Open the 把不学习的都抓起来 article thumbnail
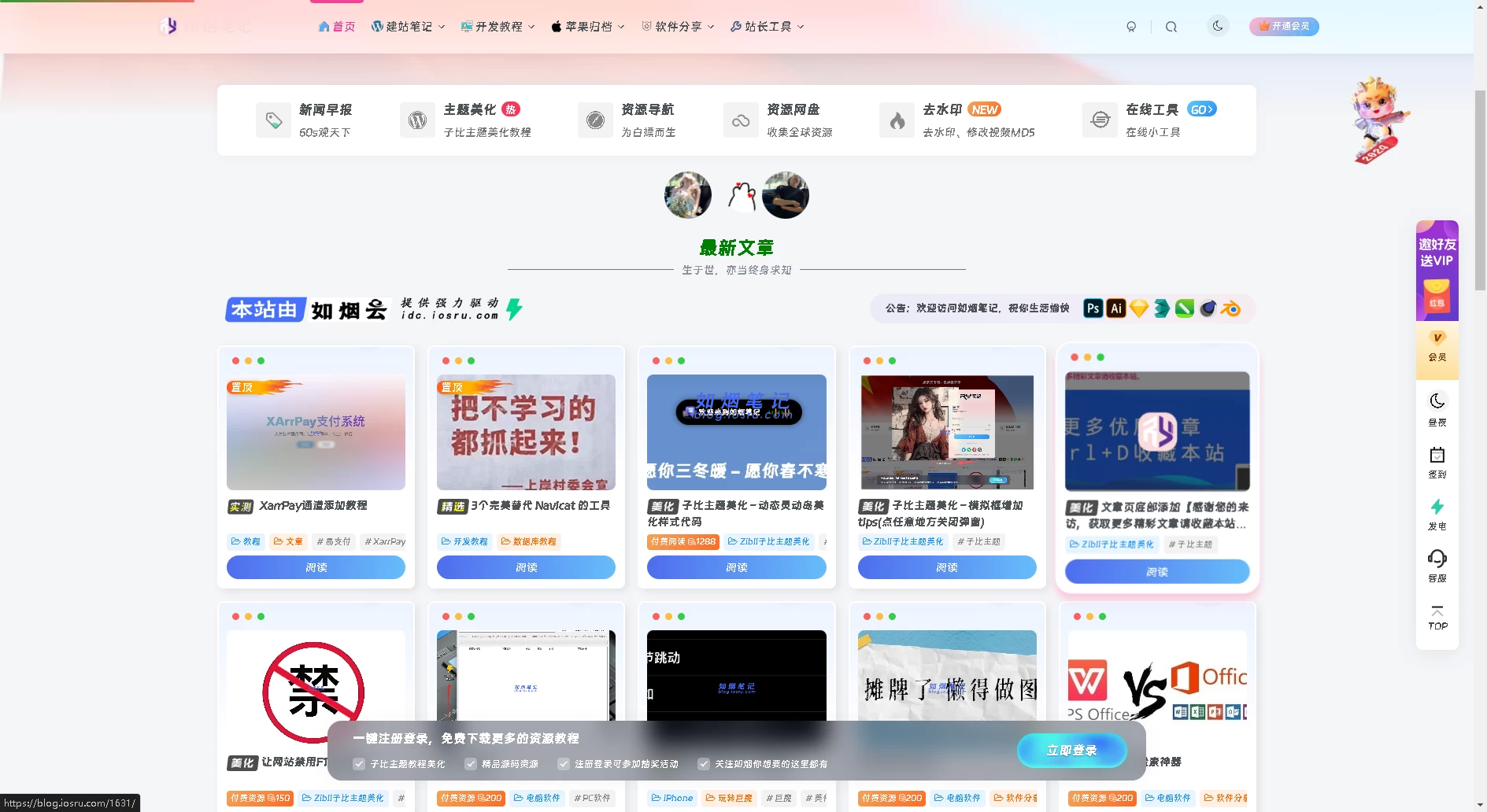Viewport: 1487px width, 812px height. (x=526, y=432)
